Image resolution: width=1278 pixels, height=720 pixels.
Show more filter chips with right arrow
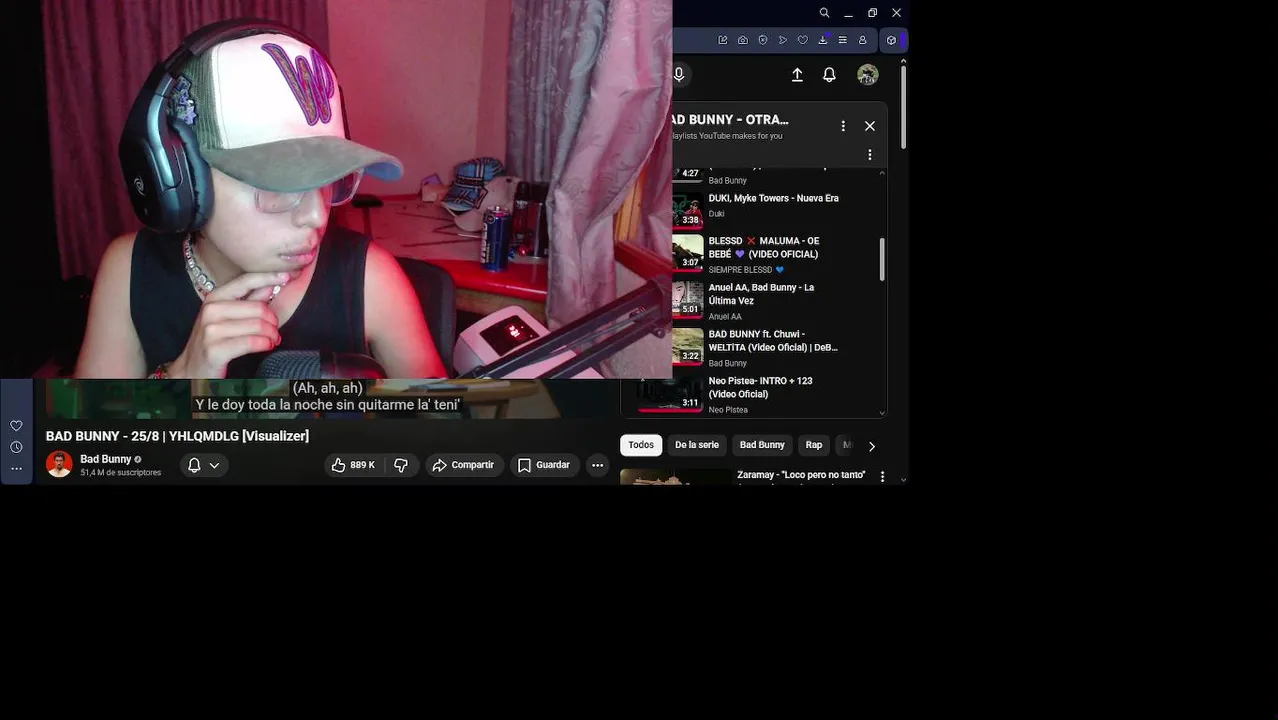(x=871, y=446)
